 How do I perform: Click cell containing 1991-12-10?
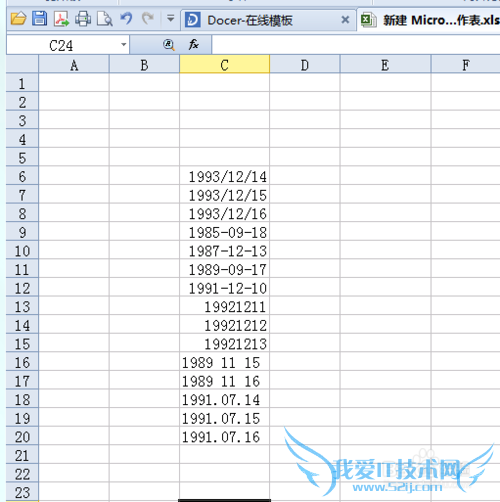(225, 288)
